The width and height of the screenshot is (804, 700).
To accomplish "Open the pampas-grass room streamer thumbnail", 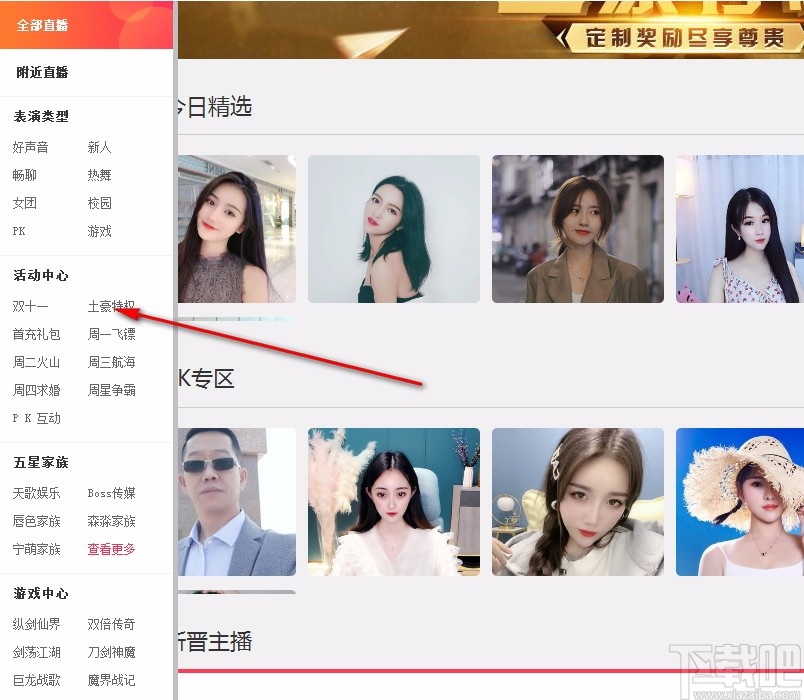I will point(394,502).
